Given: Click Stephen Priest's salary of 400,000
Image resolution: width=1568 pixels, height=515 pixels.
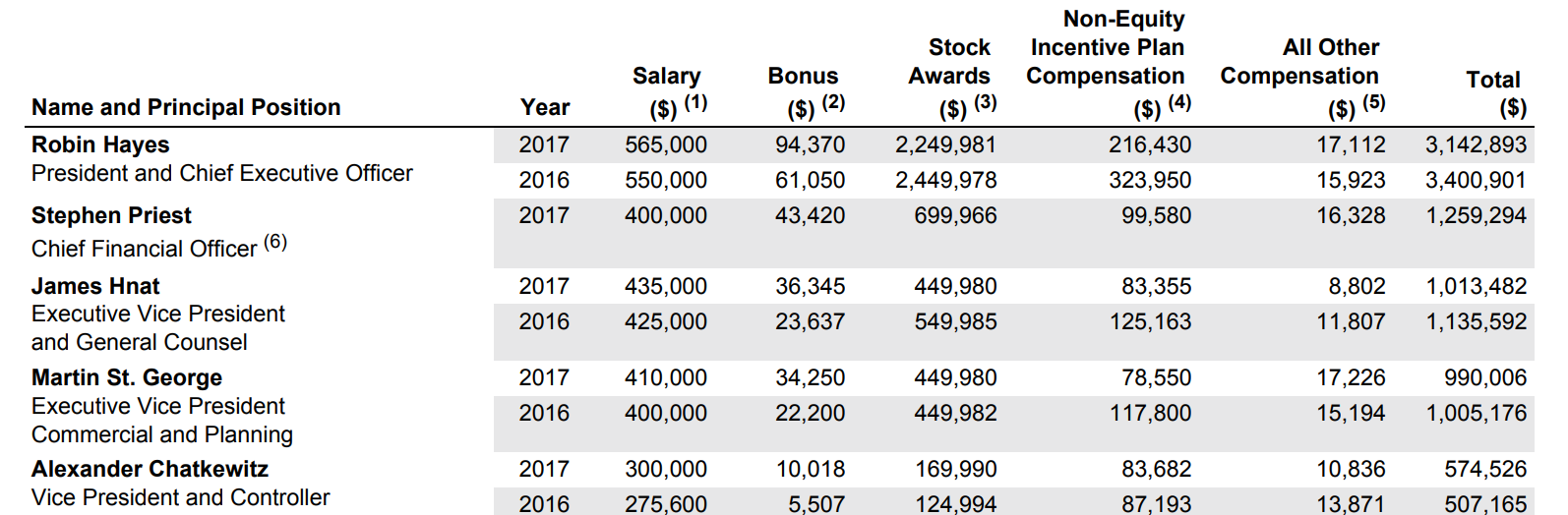Looking at the screenshot, I should tap(665, 216).
